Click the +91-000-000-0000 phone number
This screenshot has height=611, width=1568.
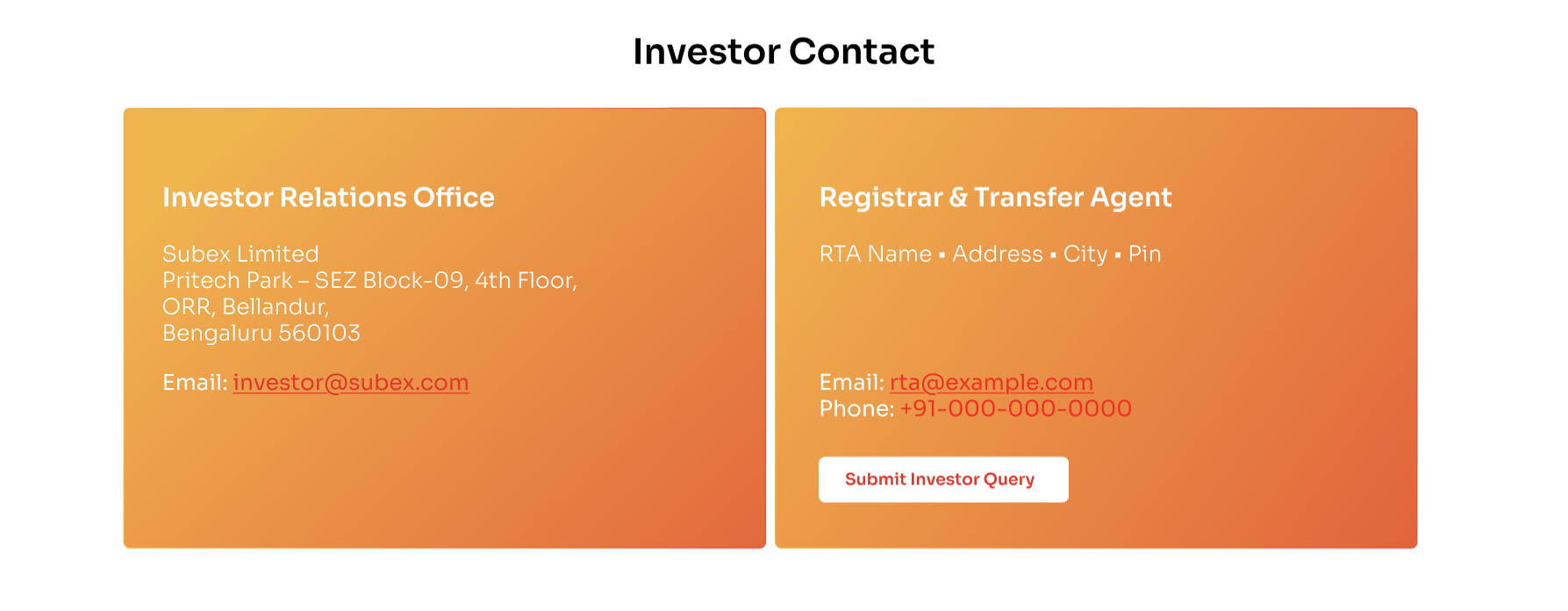(1015, 409)
